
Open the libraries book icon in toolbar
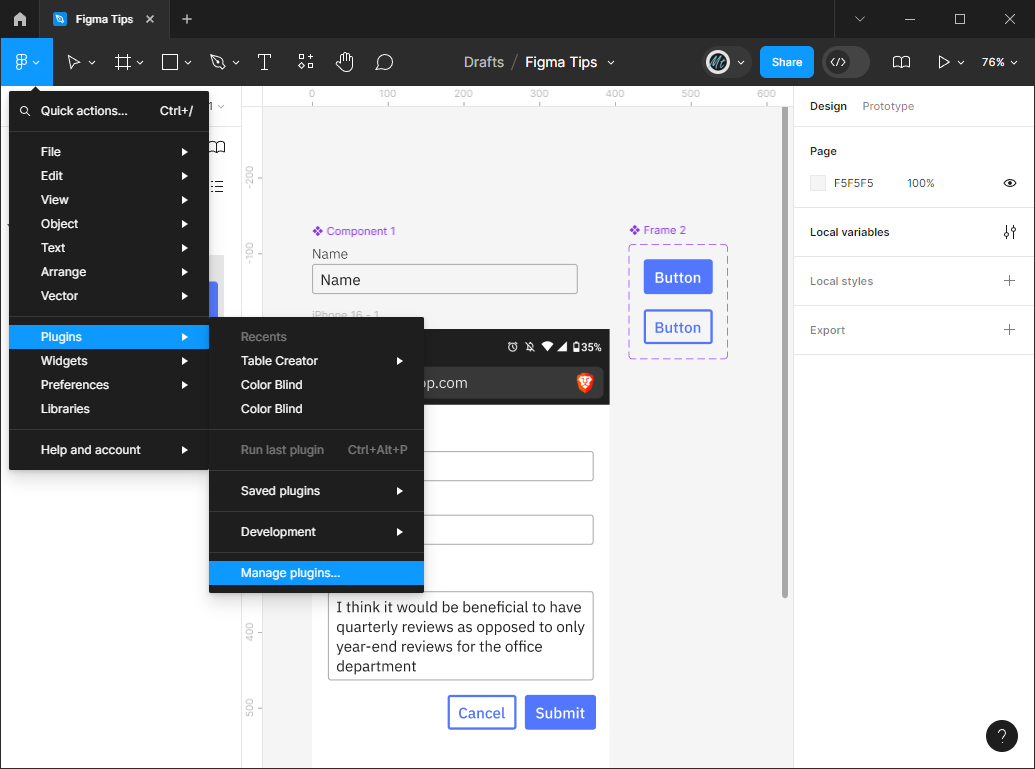pos(901,62)
